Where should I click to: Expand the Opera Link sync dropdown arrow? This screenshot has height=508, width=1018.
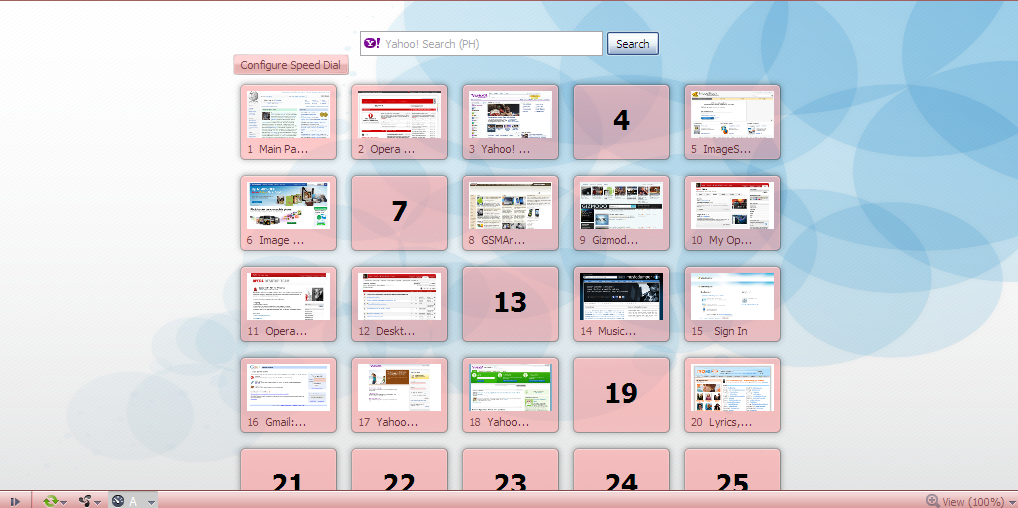coord(64,502)
